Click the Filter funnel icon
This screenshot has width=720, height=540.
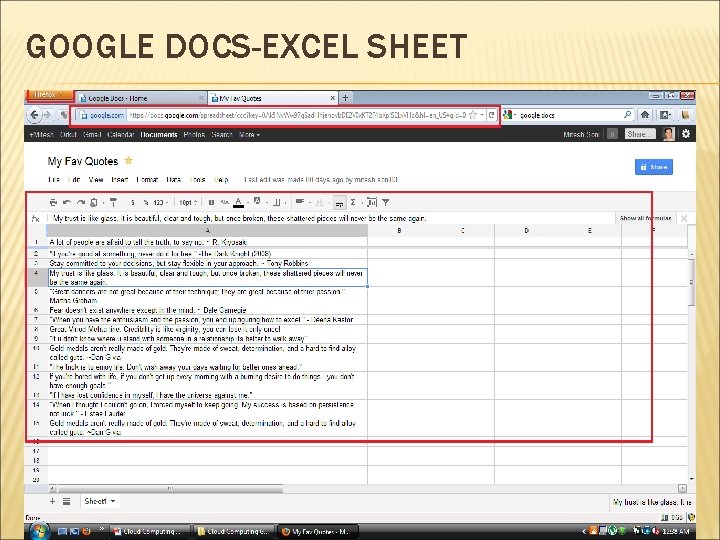click(386, 202)
